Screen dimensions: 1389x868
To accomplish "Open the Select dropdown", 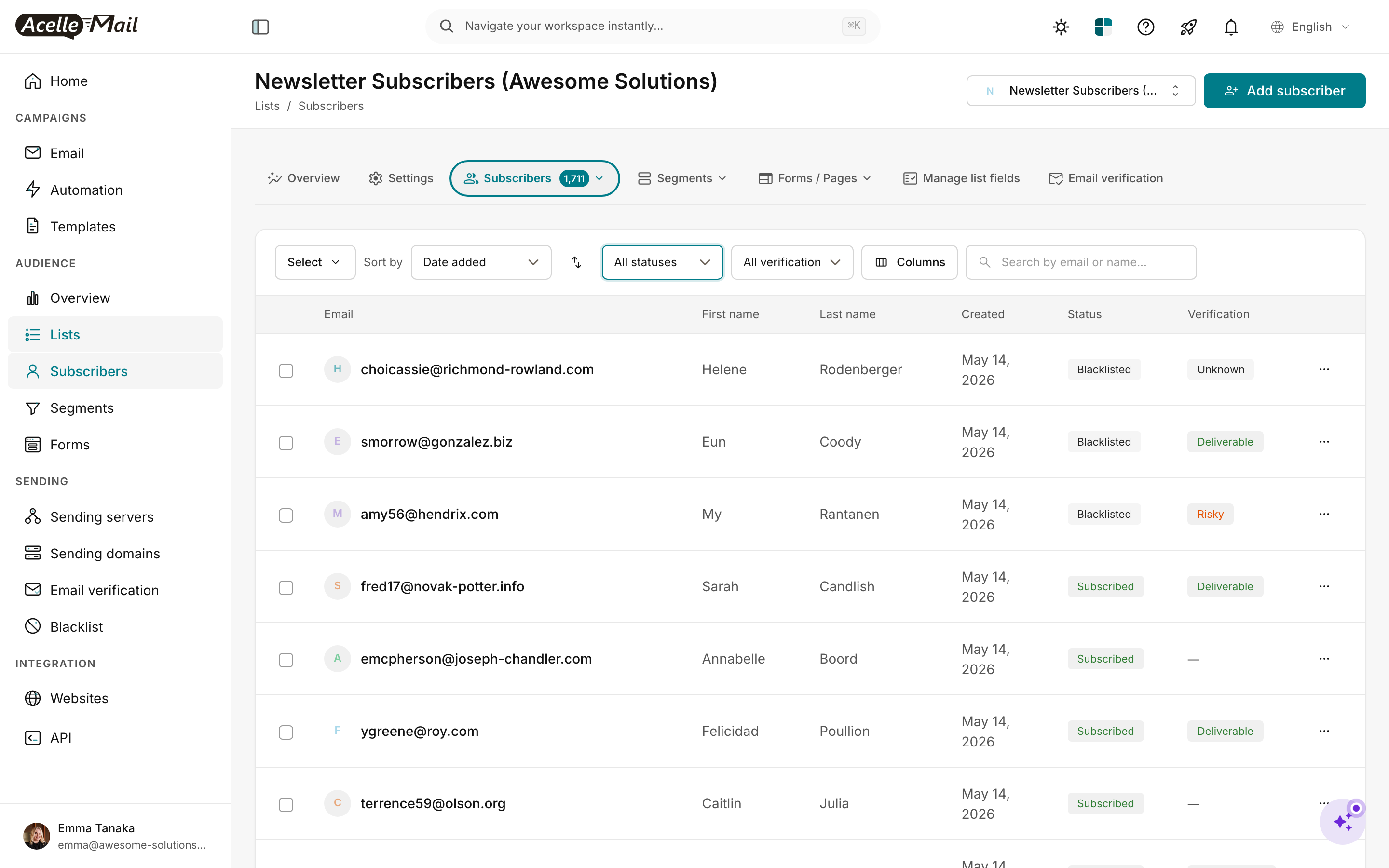I will [315, 262].
